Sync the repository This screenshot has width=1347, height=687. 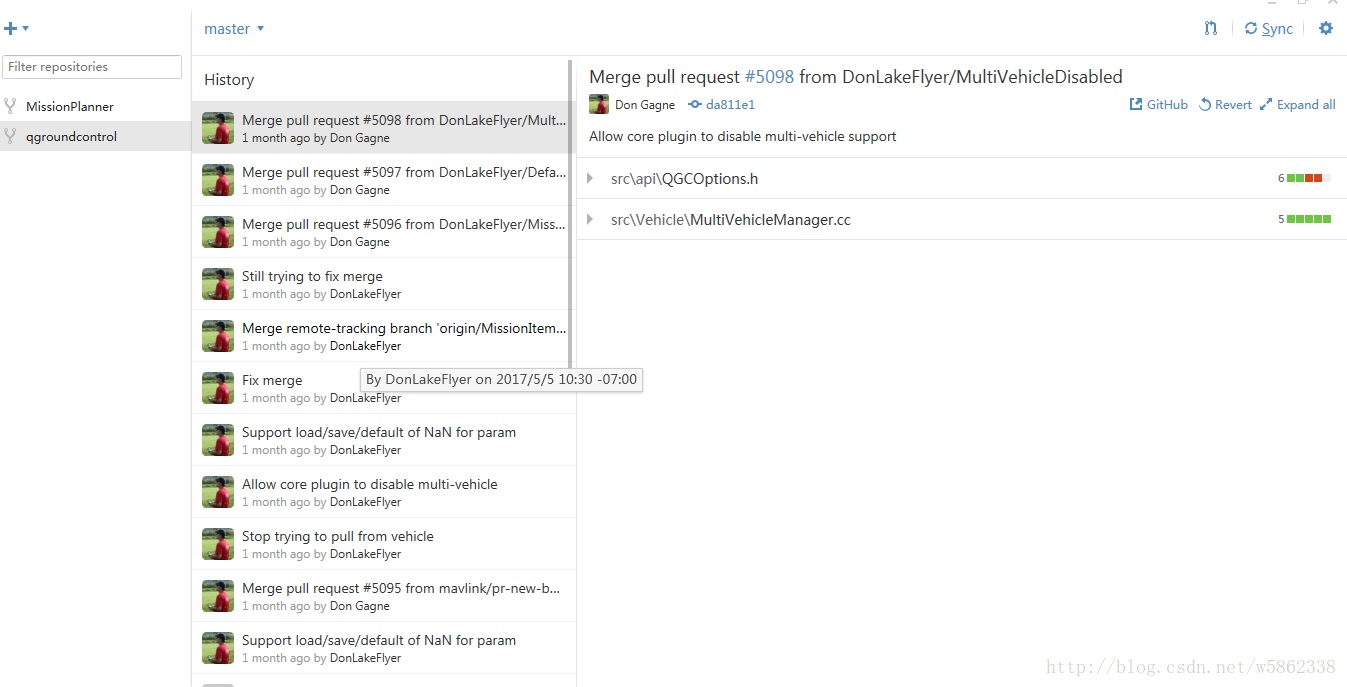(x=1269, y=29)
